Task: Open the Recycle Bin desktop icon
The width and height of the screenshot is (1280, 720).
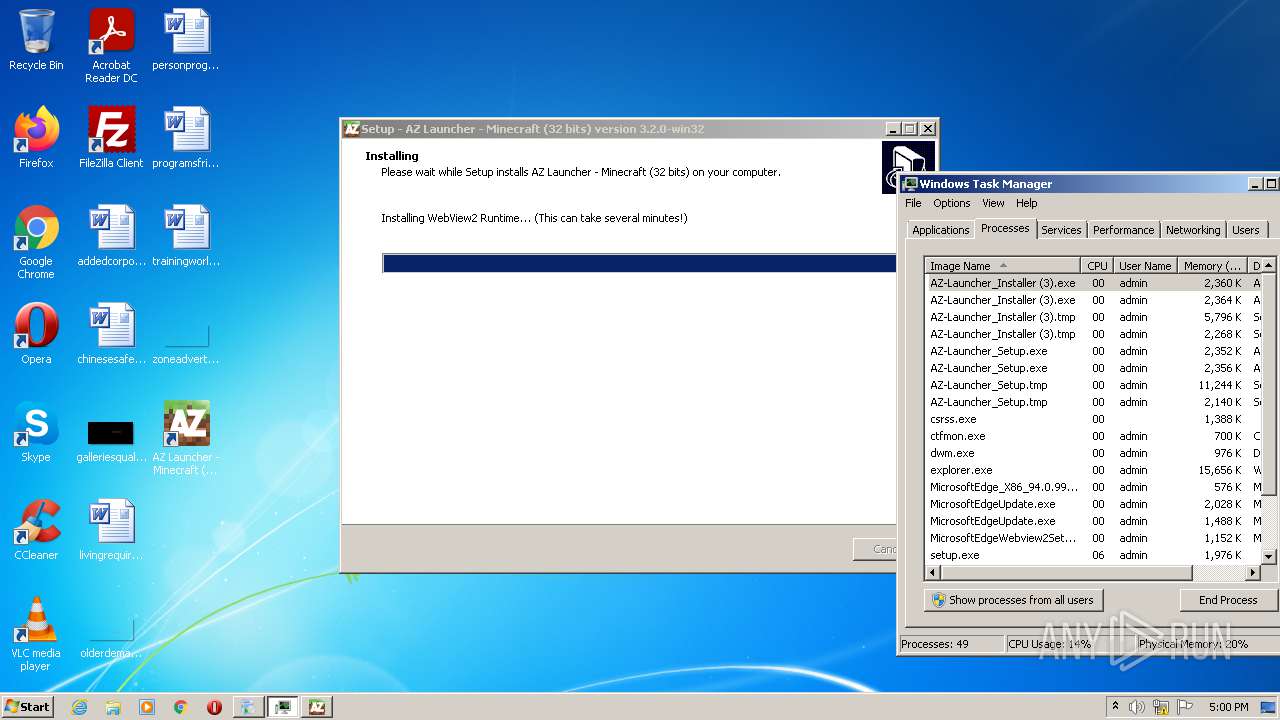Action: [36, 41]
